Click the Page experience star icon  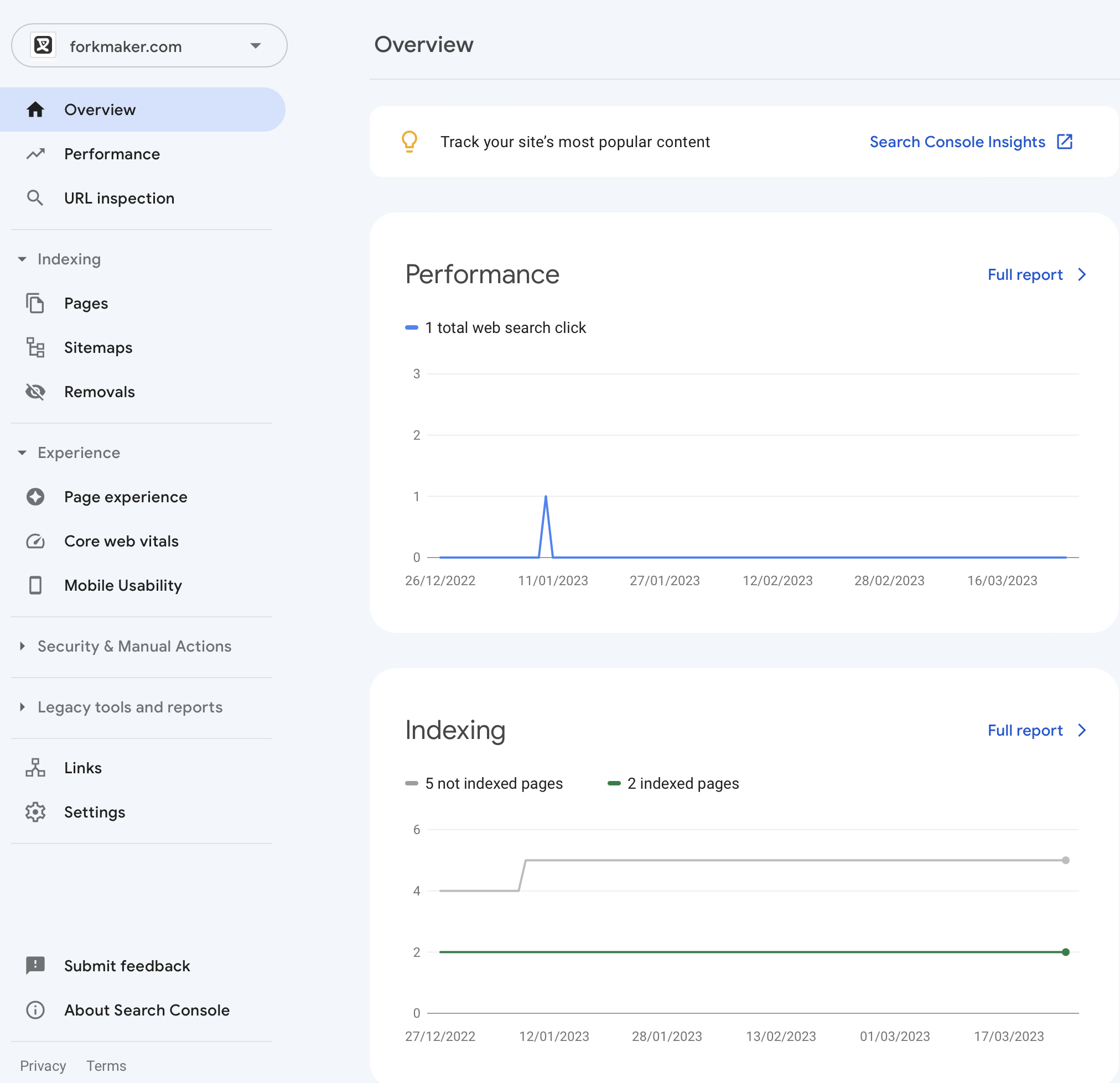(35, 497)
